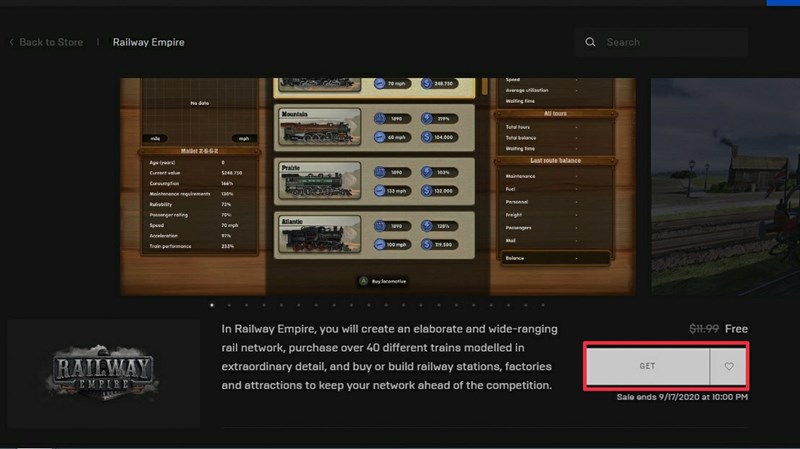Select the Railway Empire breadcrumb title
The image size is (800, 449).
pyautogui.click(x=148, y=42)
